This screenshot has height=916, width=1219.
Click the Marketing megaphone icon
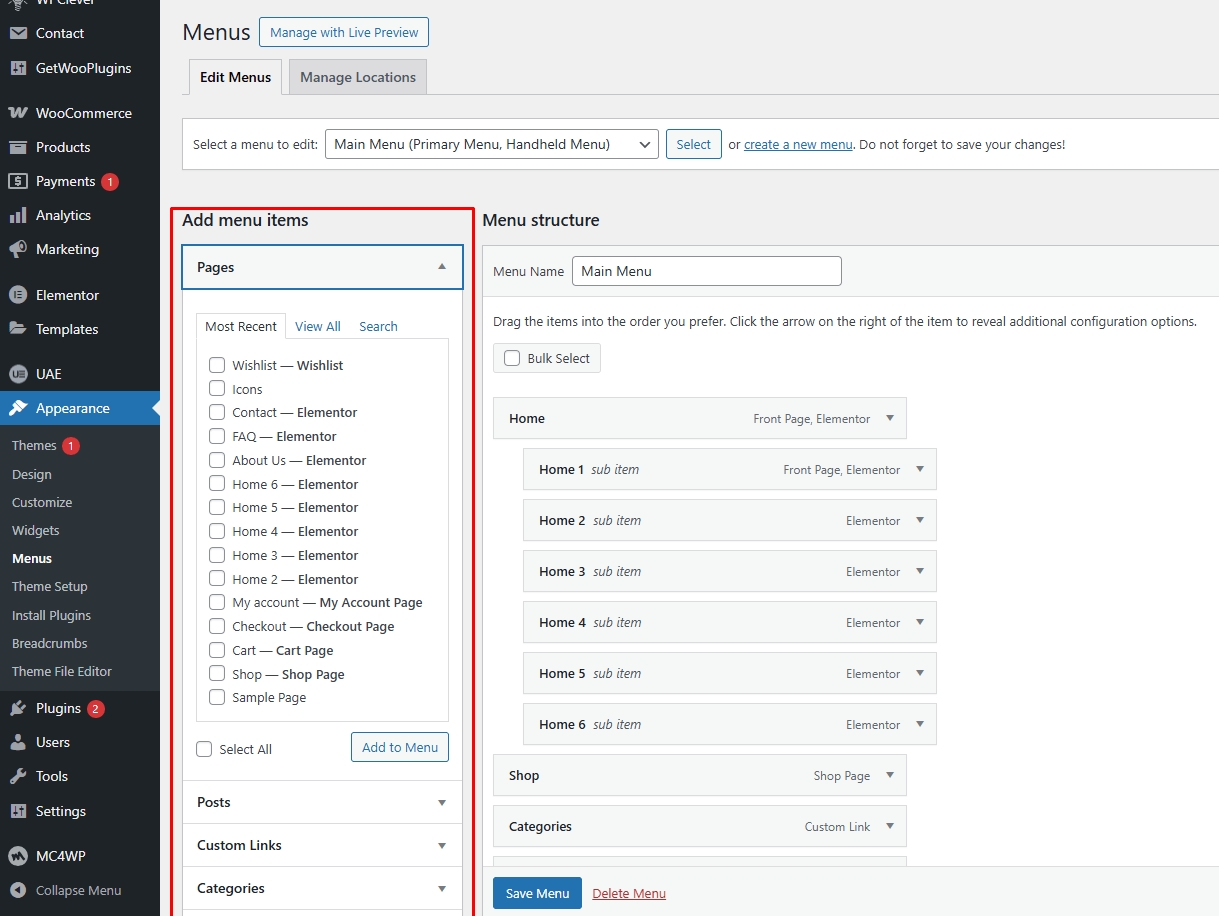point(17,249)
